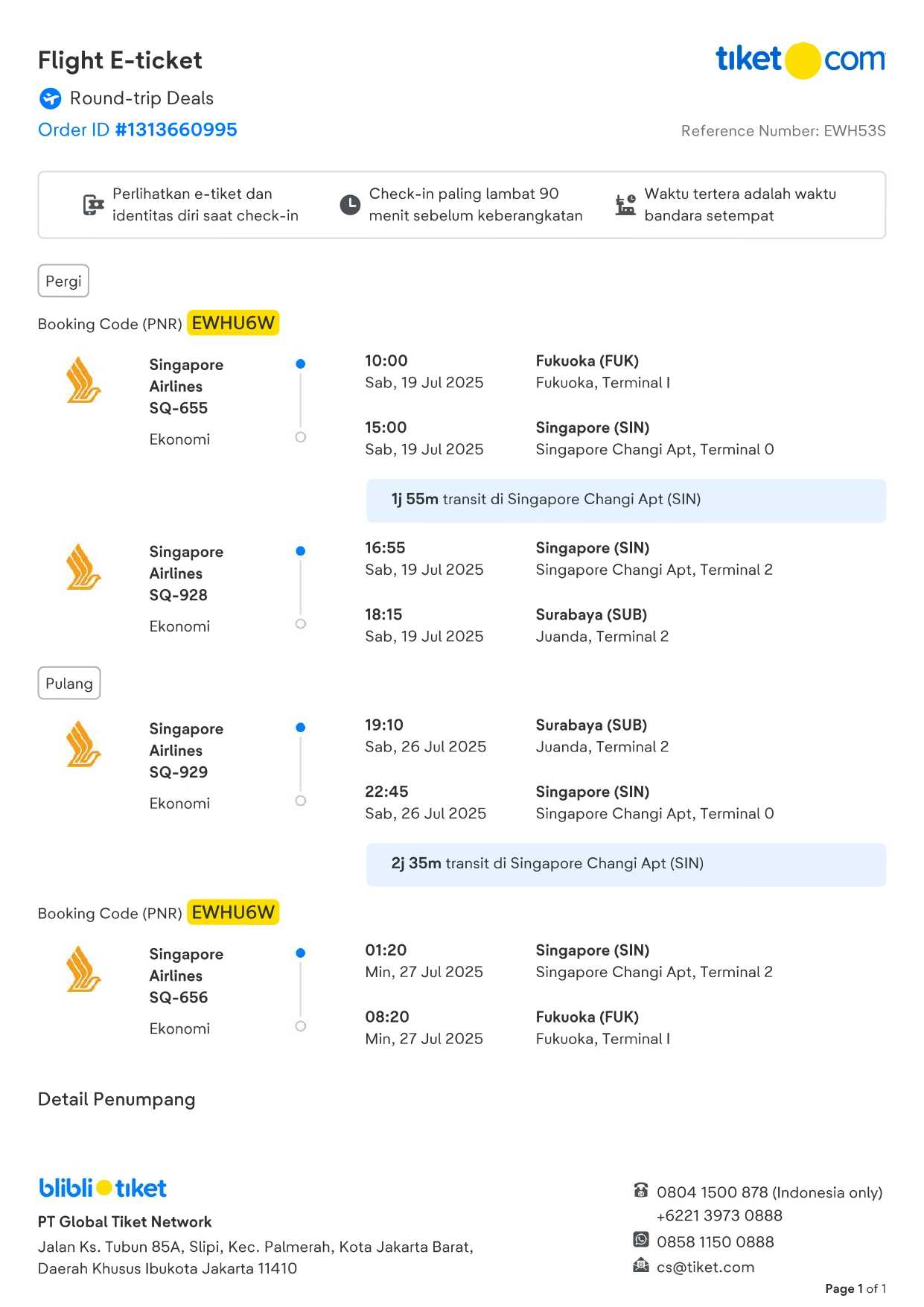Click the clock icon beside check-in notice
The height and width of the screenshot is (1307, 924).
pyautogui.click(x=350, y=205)
